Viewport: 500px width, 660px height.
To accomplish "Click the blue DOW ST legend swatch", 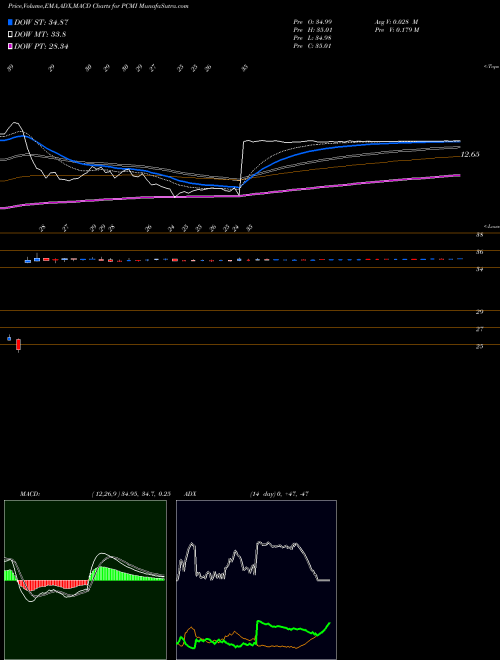I will pos(10,22).
